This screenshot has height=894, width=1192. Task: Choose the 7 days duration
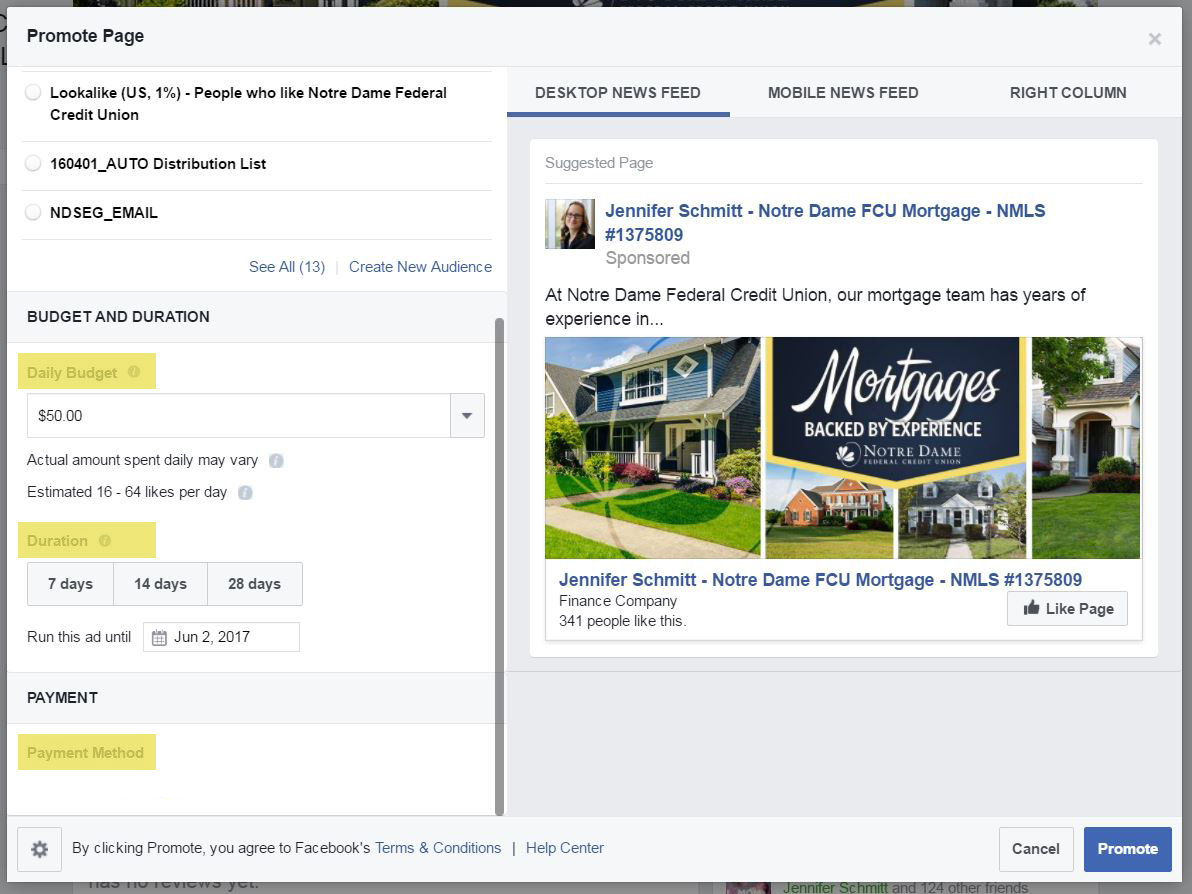70,584
